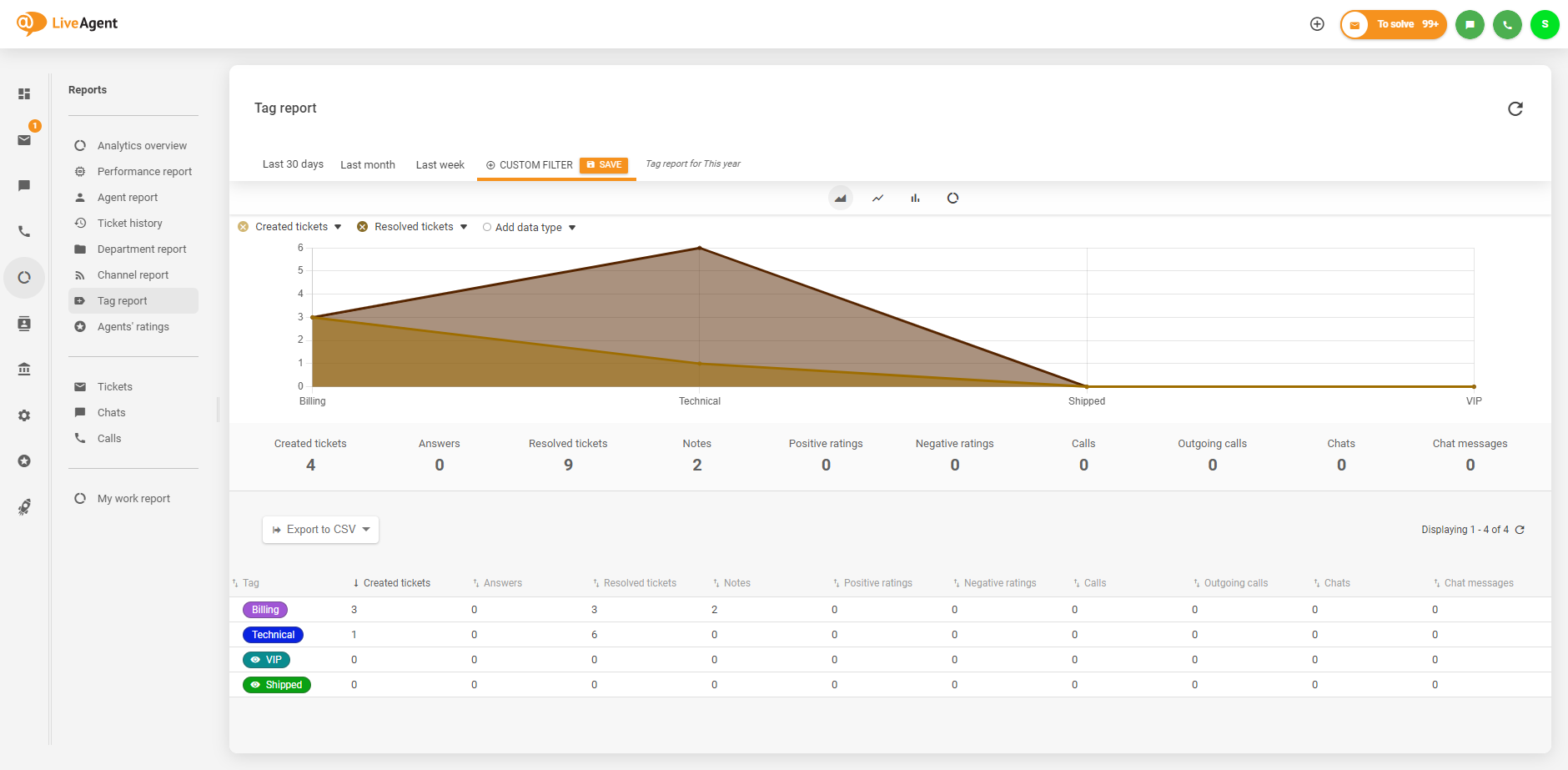The image size is (1568, 770).
Task: Click the green chat status icon
Action: (x=1470, y=24)
